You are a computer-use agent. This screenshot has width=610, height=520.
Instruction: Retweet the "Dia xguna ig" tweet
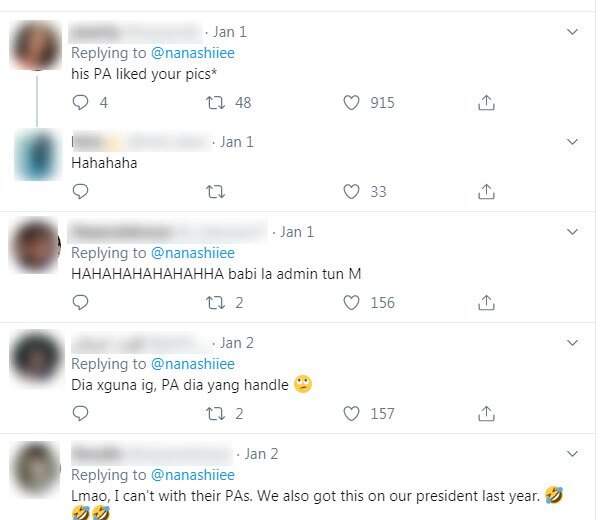pyautogui.click(x=214, y=412)
